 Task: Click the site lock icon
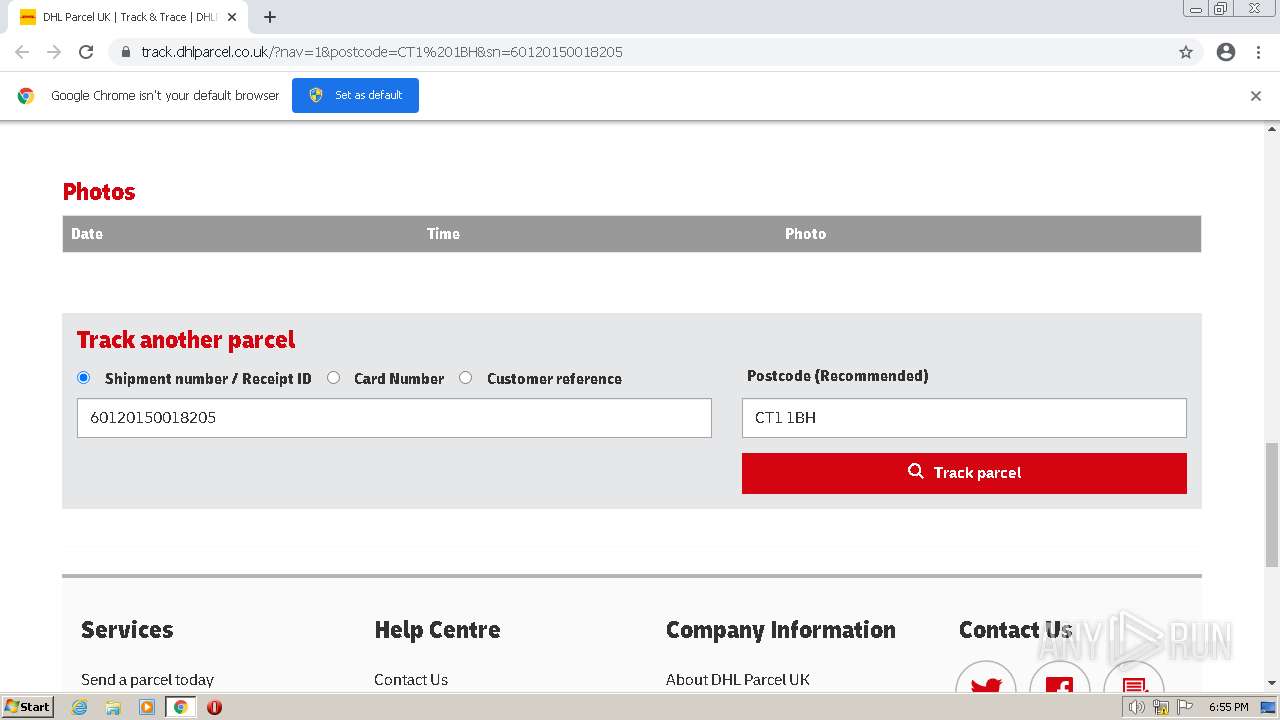[126, 52]
